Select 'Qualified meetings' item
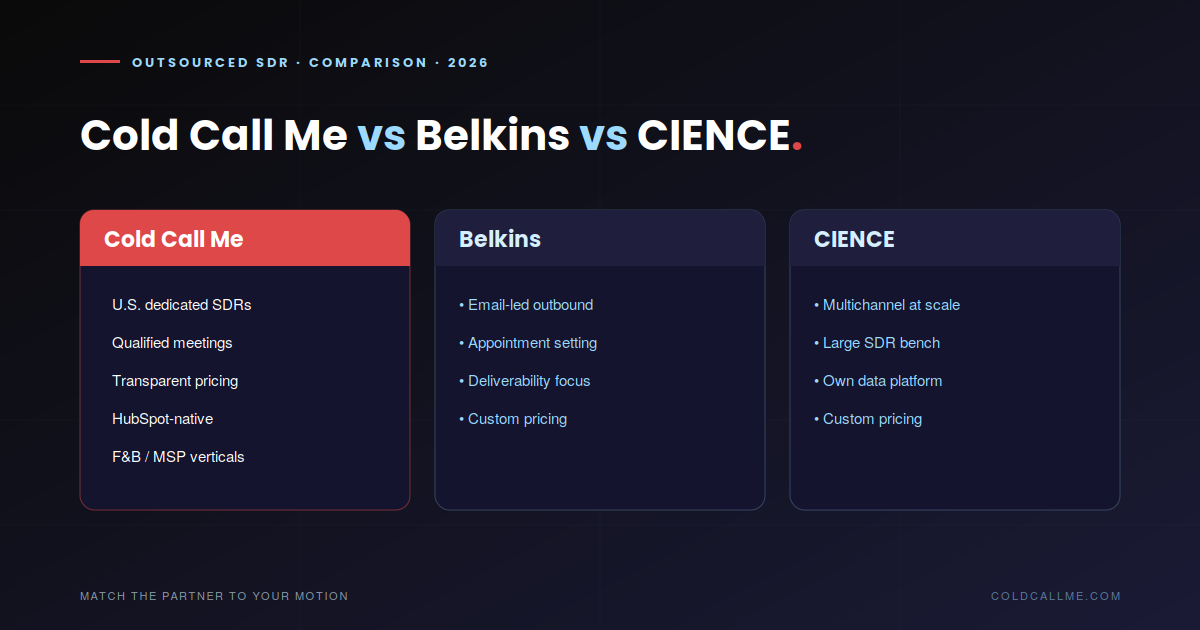This screenshot has height=630, width=1200. (x=172, y=343)
